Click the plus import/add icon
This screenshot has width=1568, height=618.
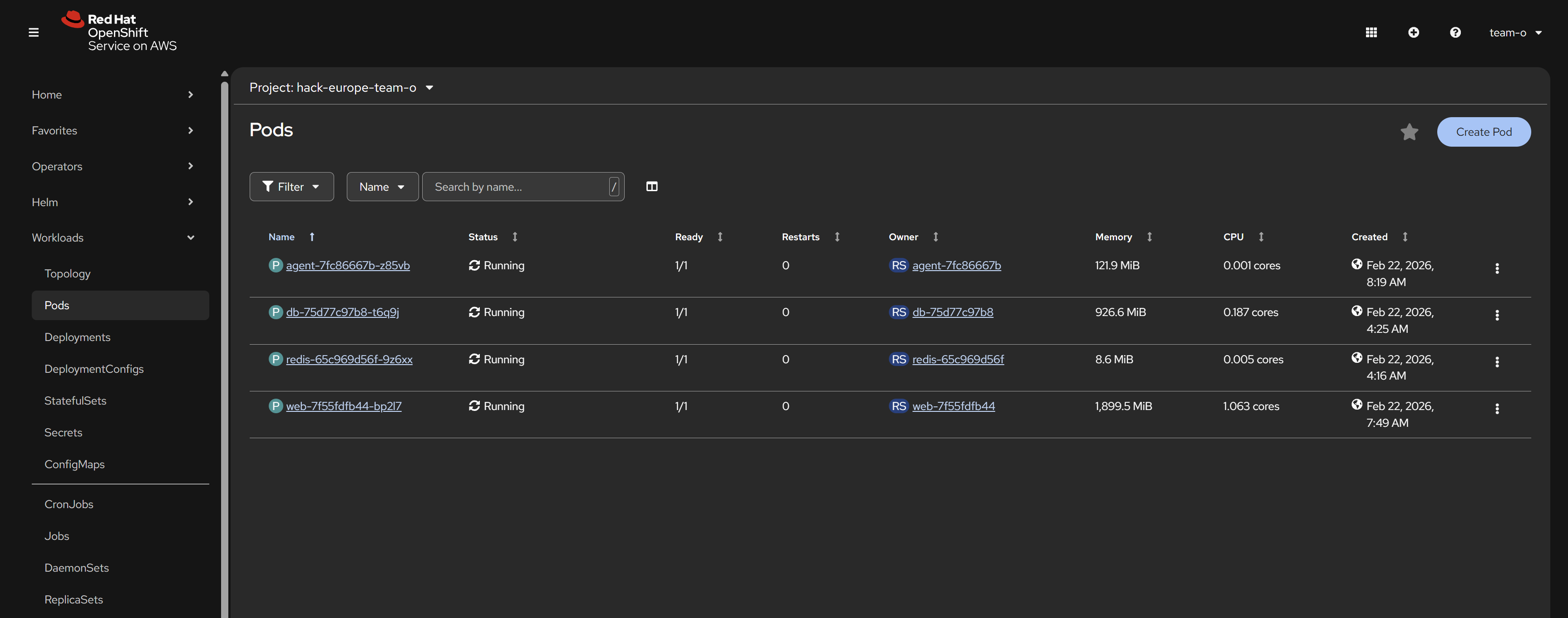pyautogui.click(x=1413, y=32)
